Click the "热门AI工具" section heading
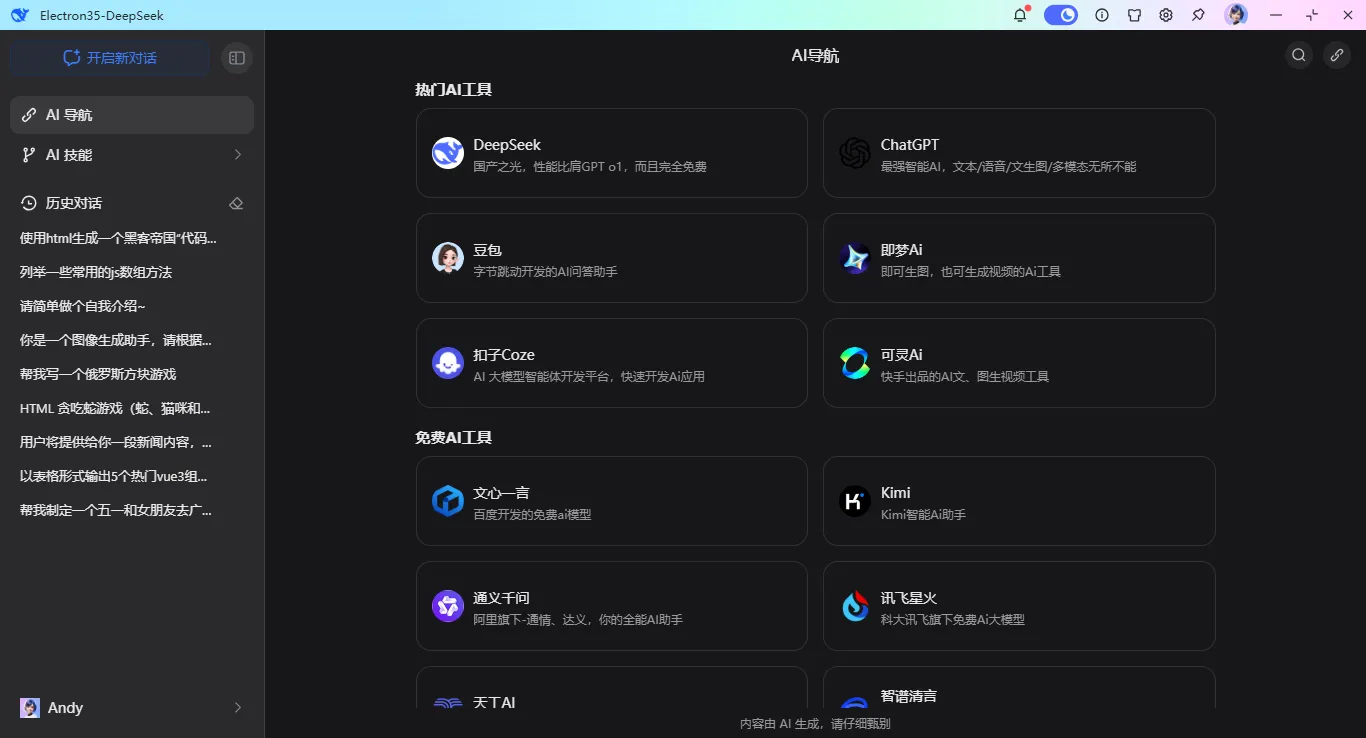 [454, 90]
